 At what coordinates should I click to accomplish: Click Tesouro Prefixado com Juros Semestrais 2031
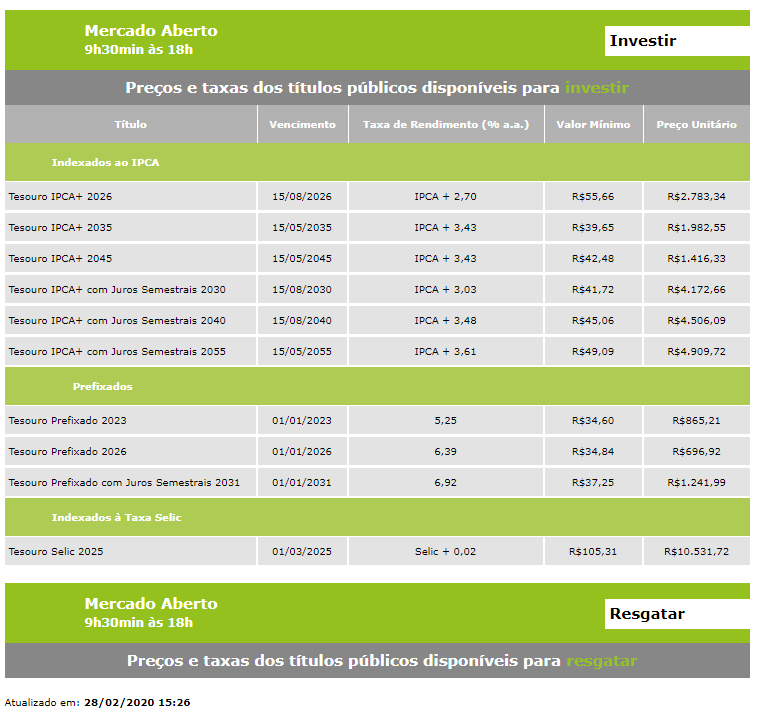point(124,483)
